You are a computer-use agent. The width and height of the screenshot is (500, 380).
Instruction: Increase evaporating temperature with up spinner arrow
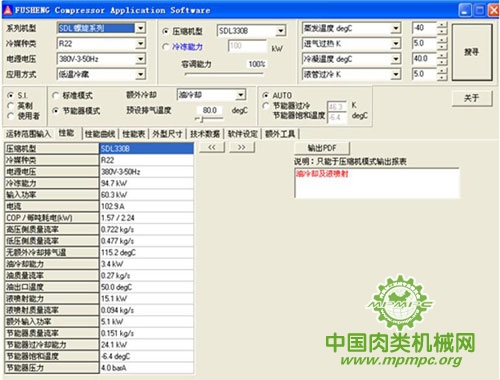(442, 25)
